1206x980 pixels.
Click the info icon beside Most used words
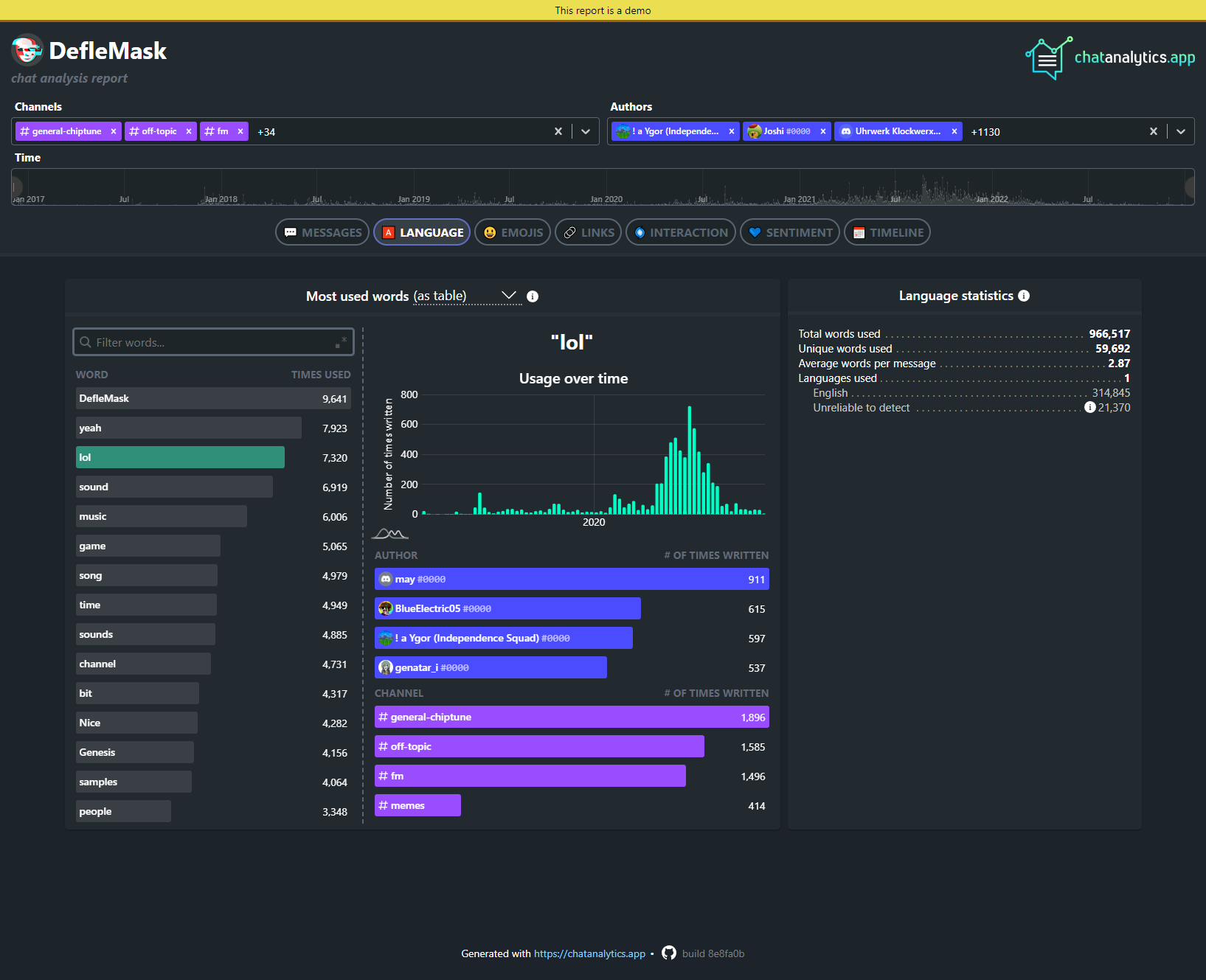533,296
